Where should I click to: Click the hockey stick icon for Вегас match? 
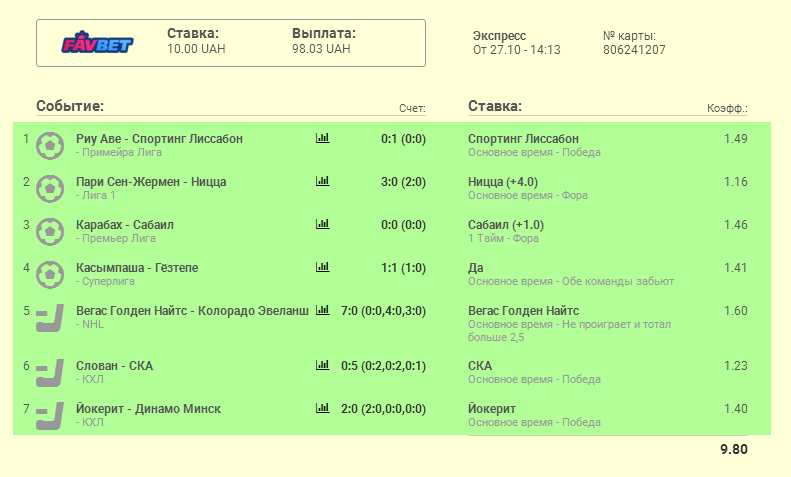coord(48,319)
